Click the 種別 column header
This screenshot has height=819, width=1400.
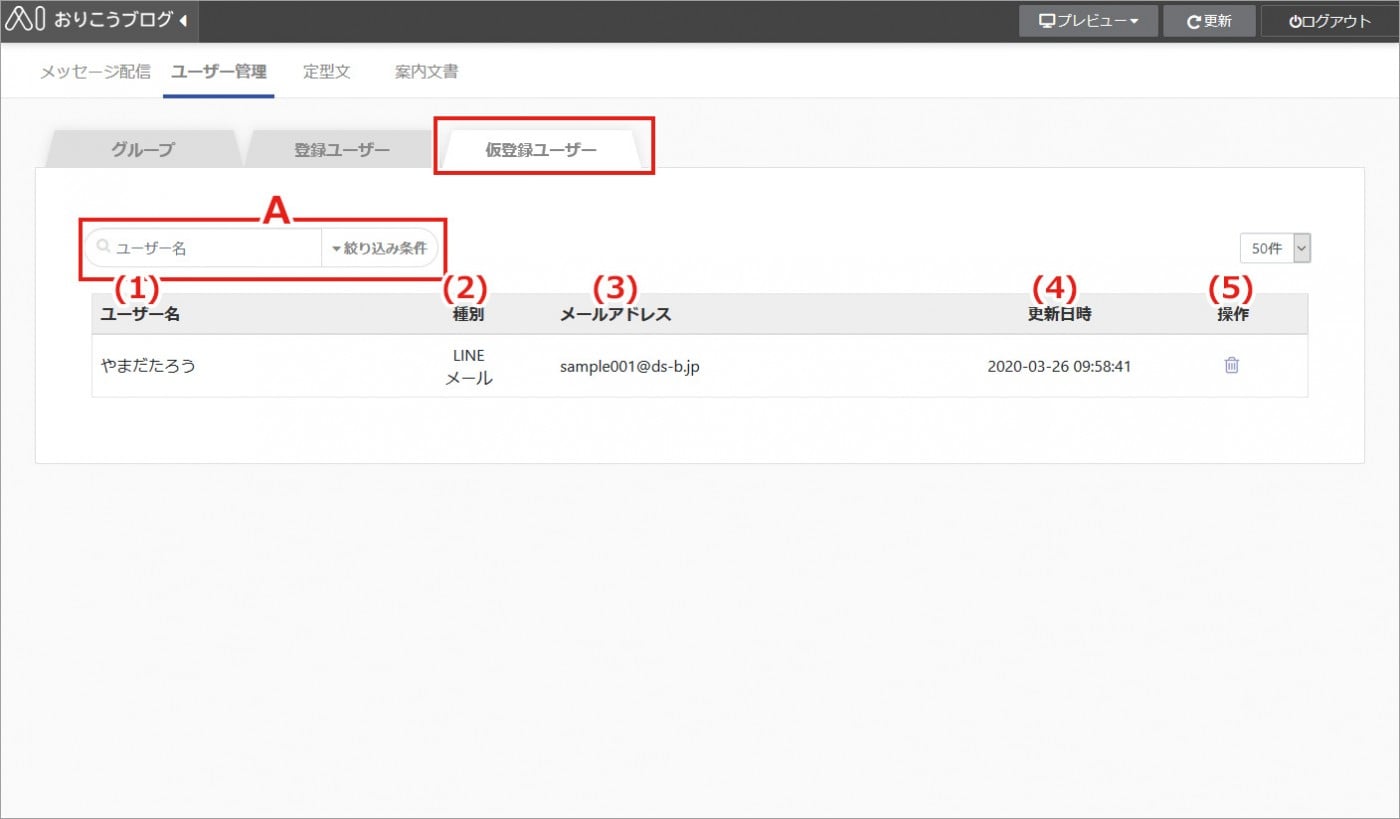tap(468, 314)
